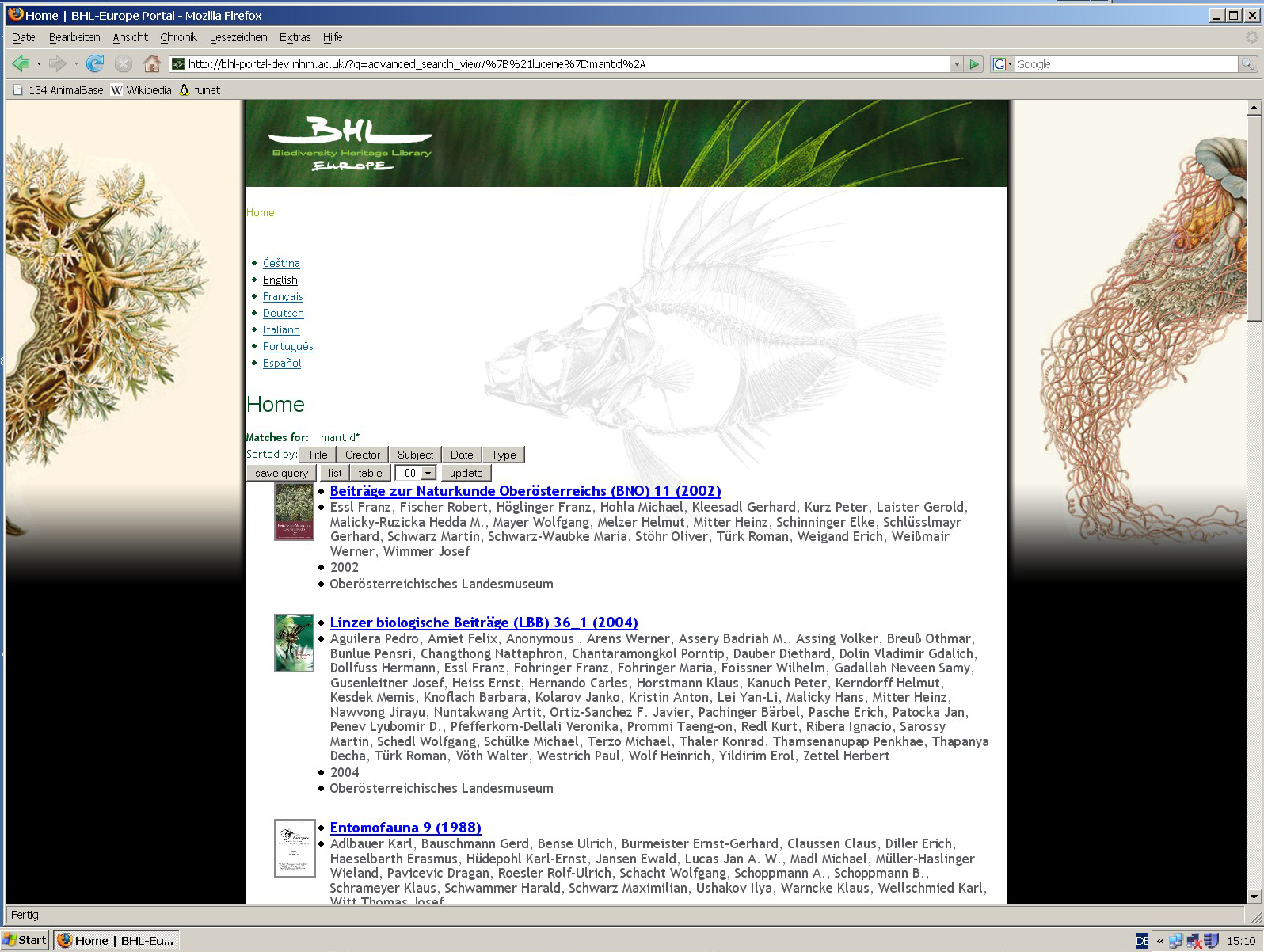Click the page scrollbar down arrow
The height and width of the screenshot is (952, 1264).
(1253, 897)
